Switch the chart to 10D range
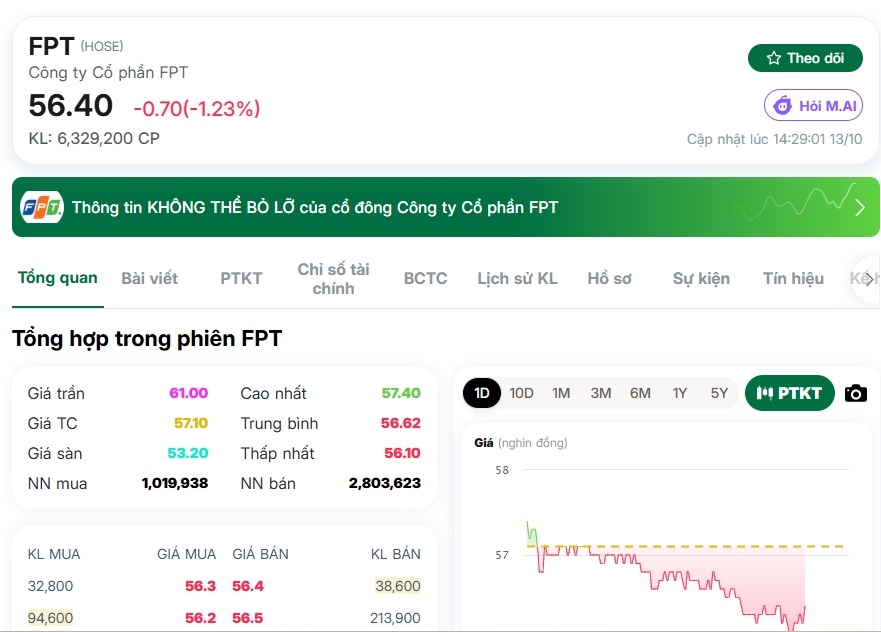 pyautogui.click(x=521, y=393)
